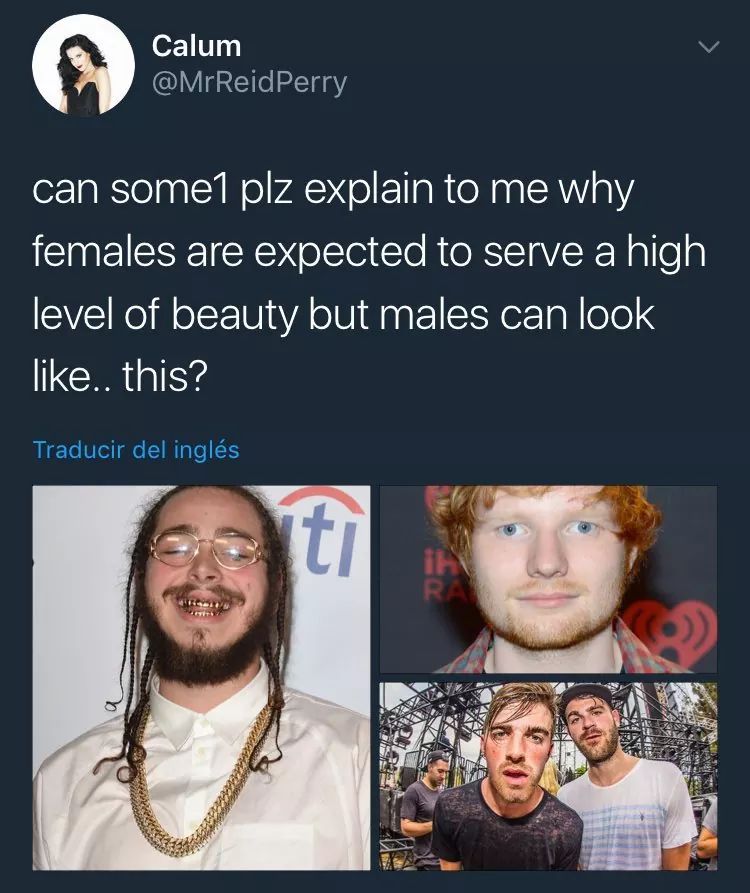Select the tweet text starting 'can some1 plz'
Image resolution: width=750 pixels, height=893 pixels.
(369, 283)
